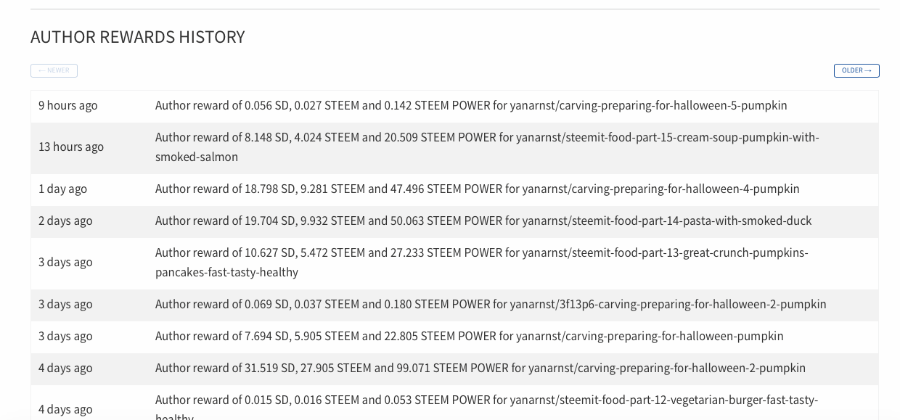The height and width of the screenshot is (420, 900).
Task: Click the "9 hours ago" timestamp
Action: [68, 105]
